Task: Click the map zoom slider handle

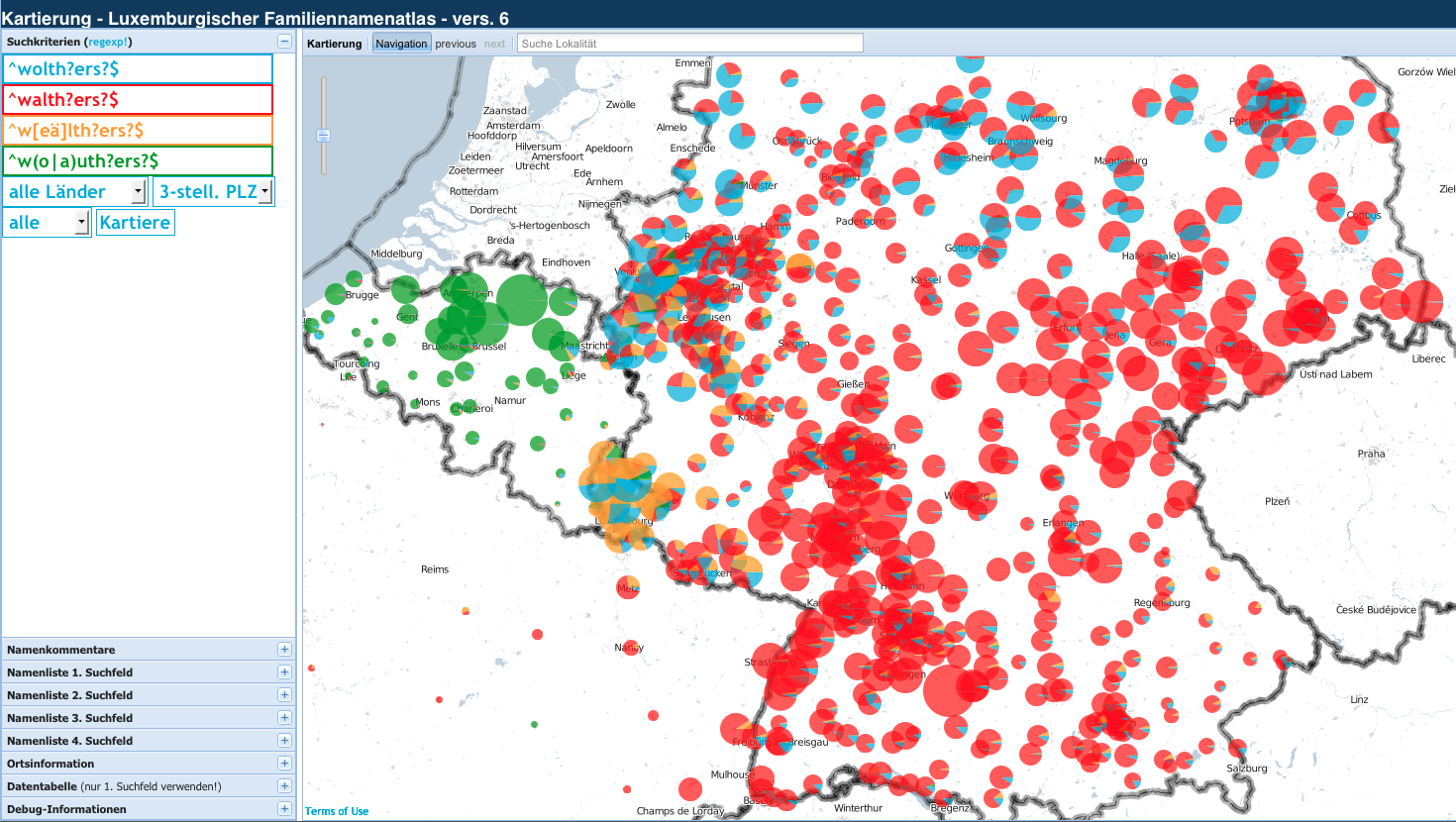Action: pyautogui.click(x=323, y=136)
